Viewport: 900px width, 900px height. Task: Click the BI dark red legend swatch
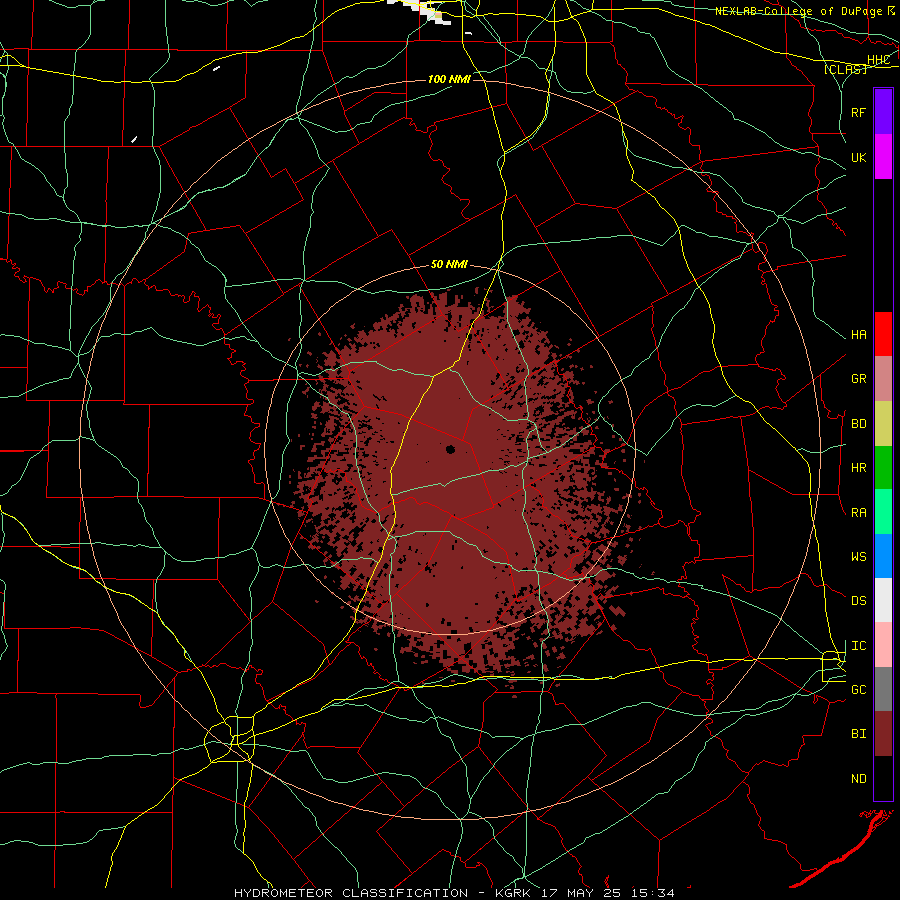[x=883, y=734]
